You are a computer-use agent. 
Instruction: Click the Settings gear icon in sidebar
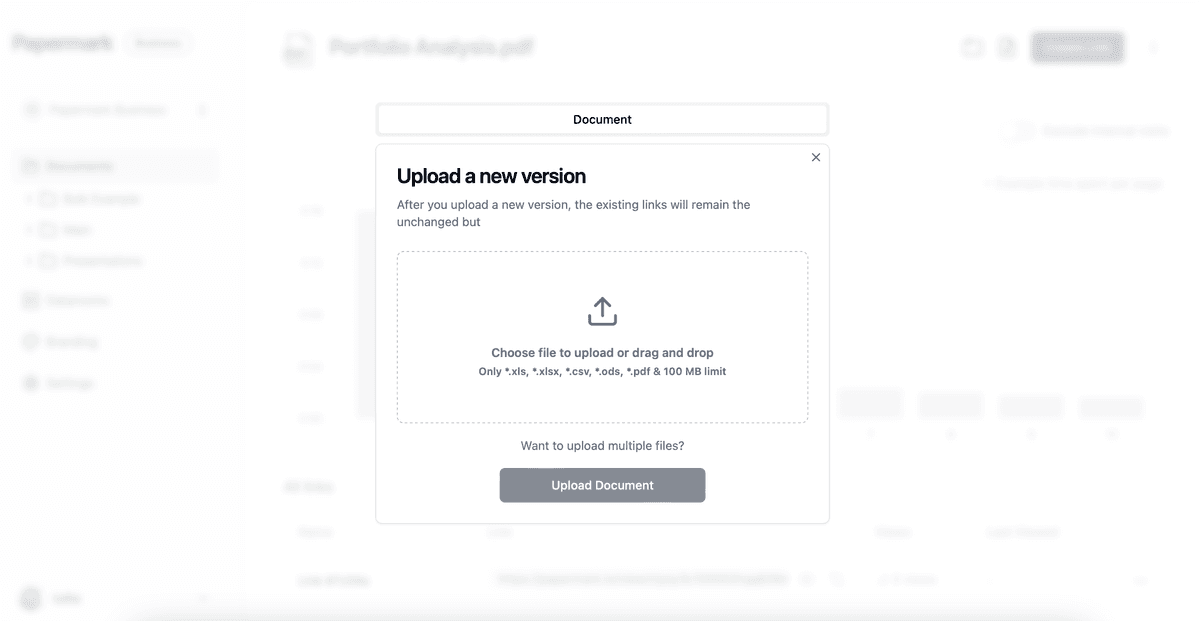point(30,383)
